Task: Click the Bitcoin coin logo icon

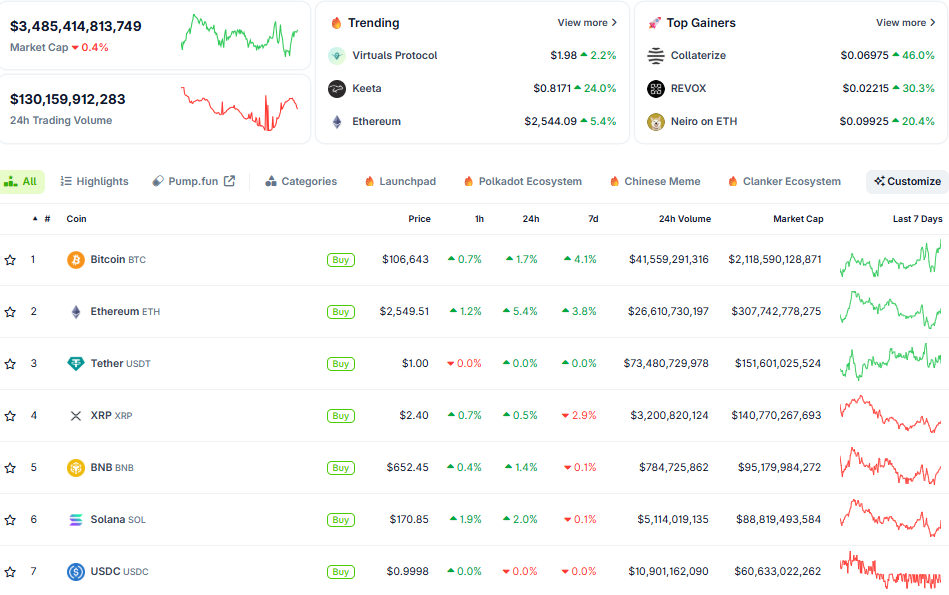Action: click(x=76, y=260)
